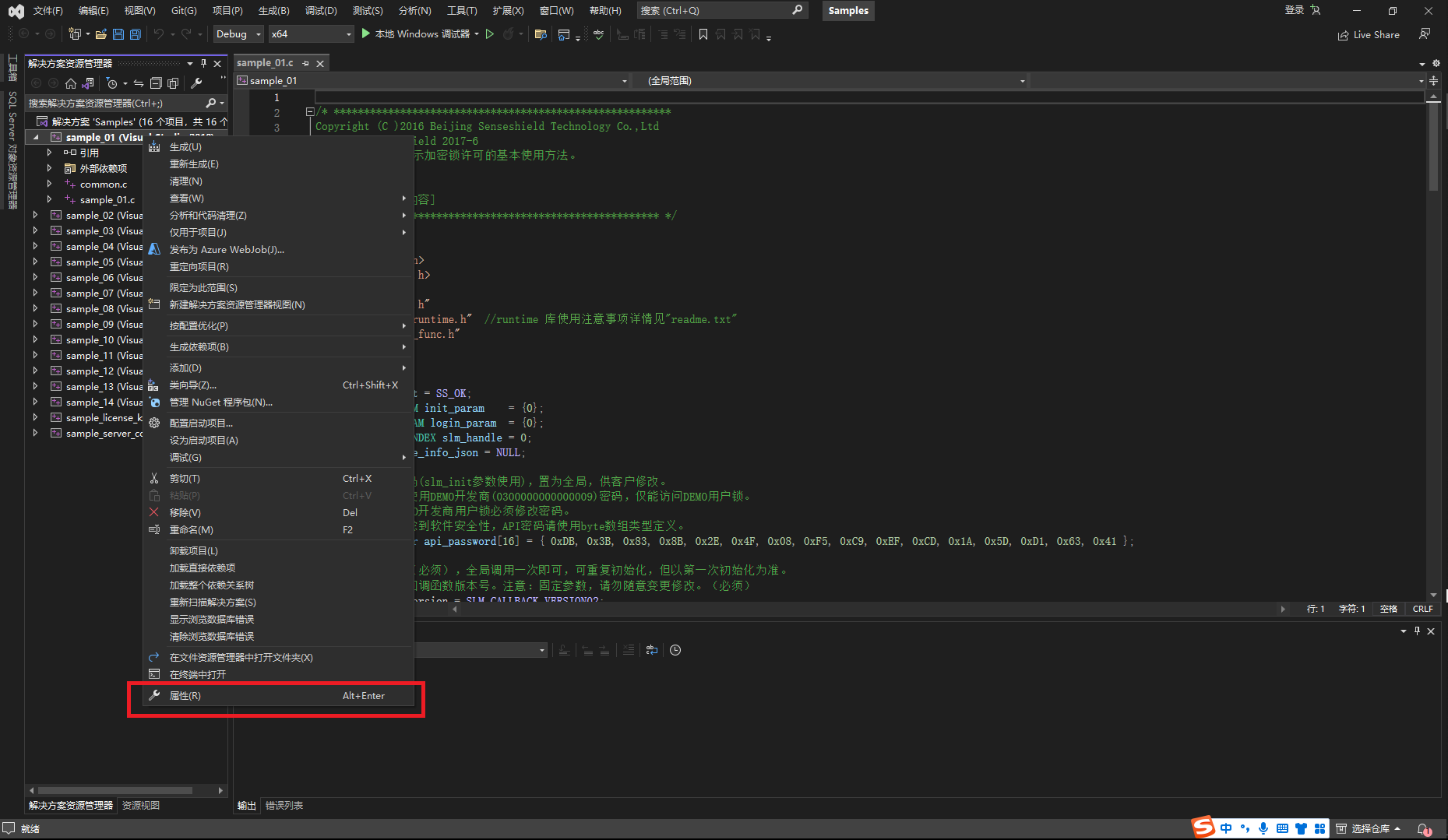
Task: Choose 移除(V) from context menu
Action: pos(277,512)
